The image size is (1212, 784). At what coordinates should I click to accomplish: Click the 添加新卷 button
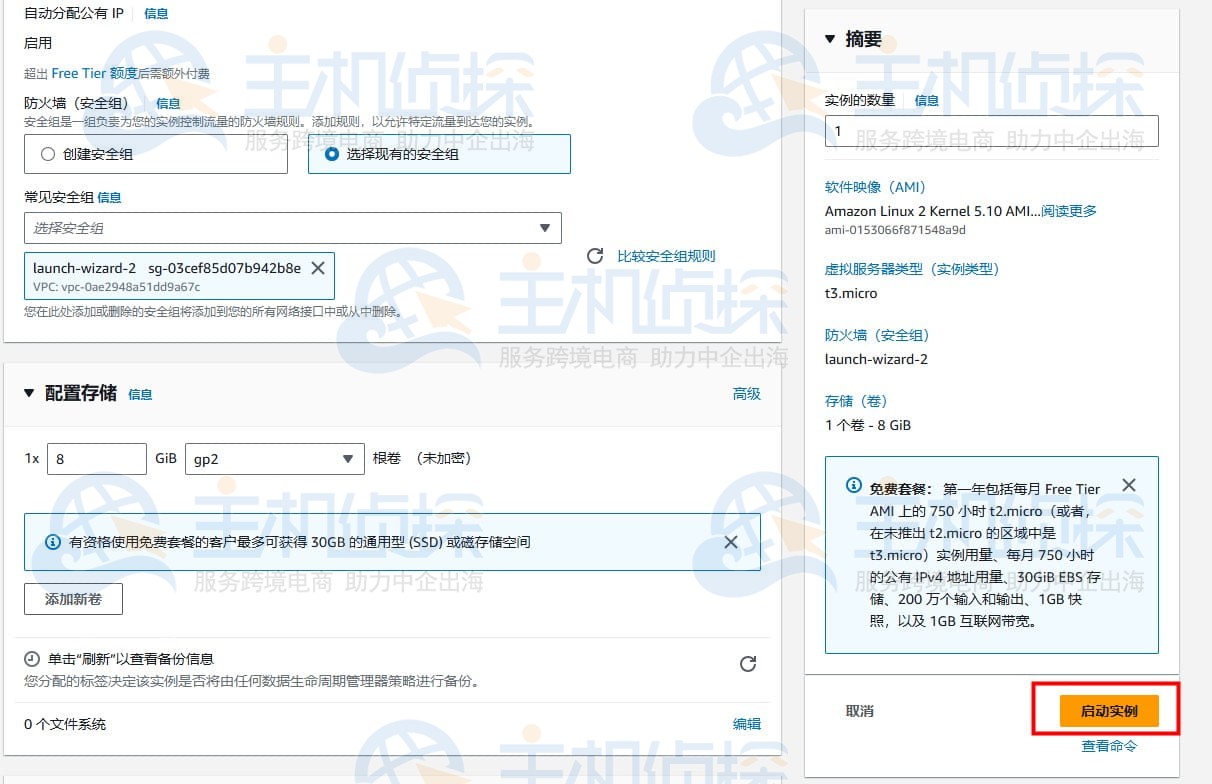[72, 599]
